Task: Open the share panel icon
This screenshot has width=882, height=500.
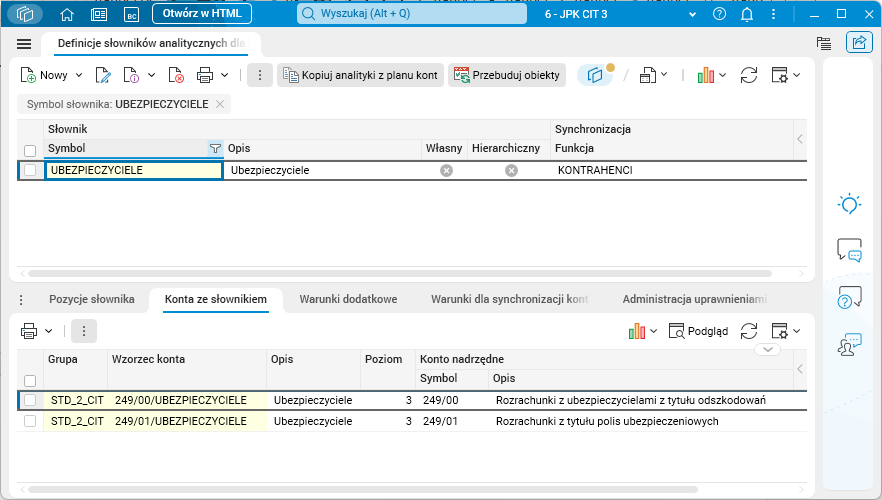Action: pos(859,43)
